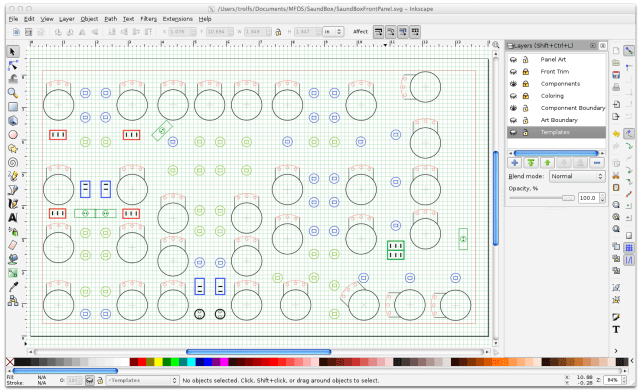The width and height of the screenshot is (640, 392).
Task: Click the yellow Undo arrow icon
Action: pyautogui.click(x=616, y=134)
